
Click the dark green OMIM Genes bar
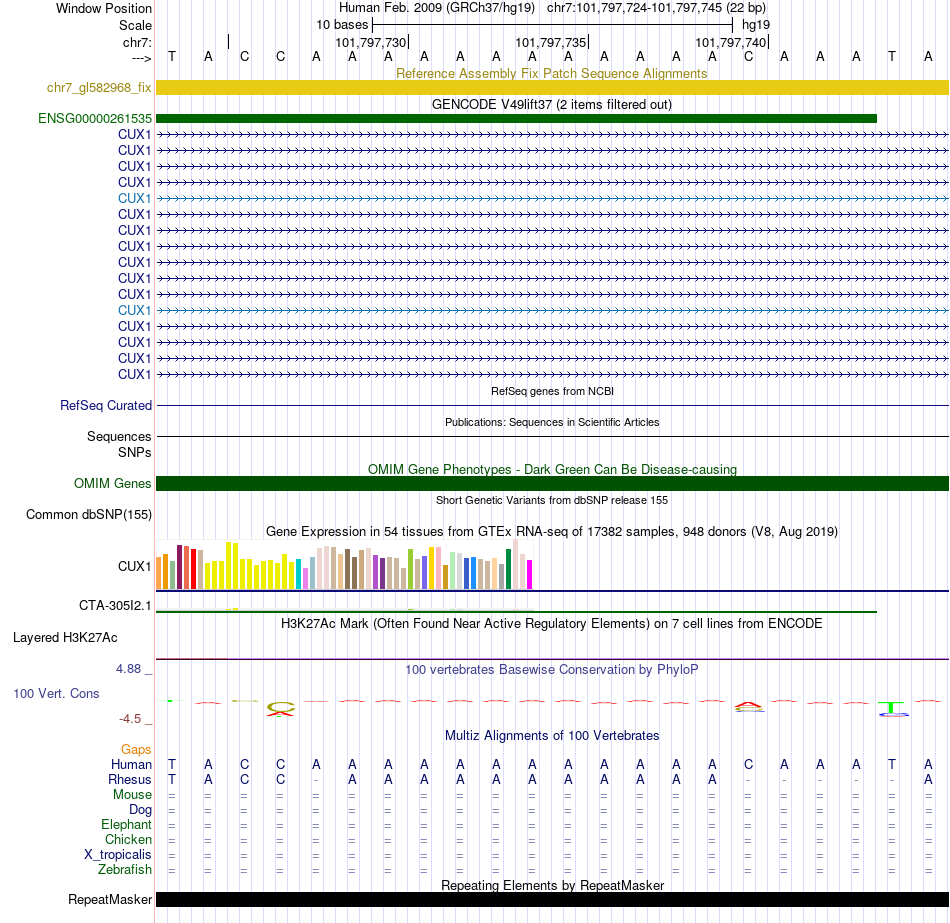point(552,483)
